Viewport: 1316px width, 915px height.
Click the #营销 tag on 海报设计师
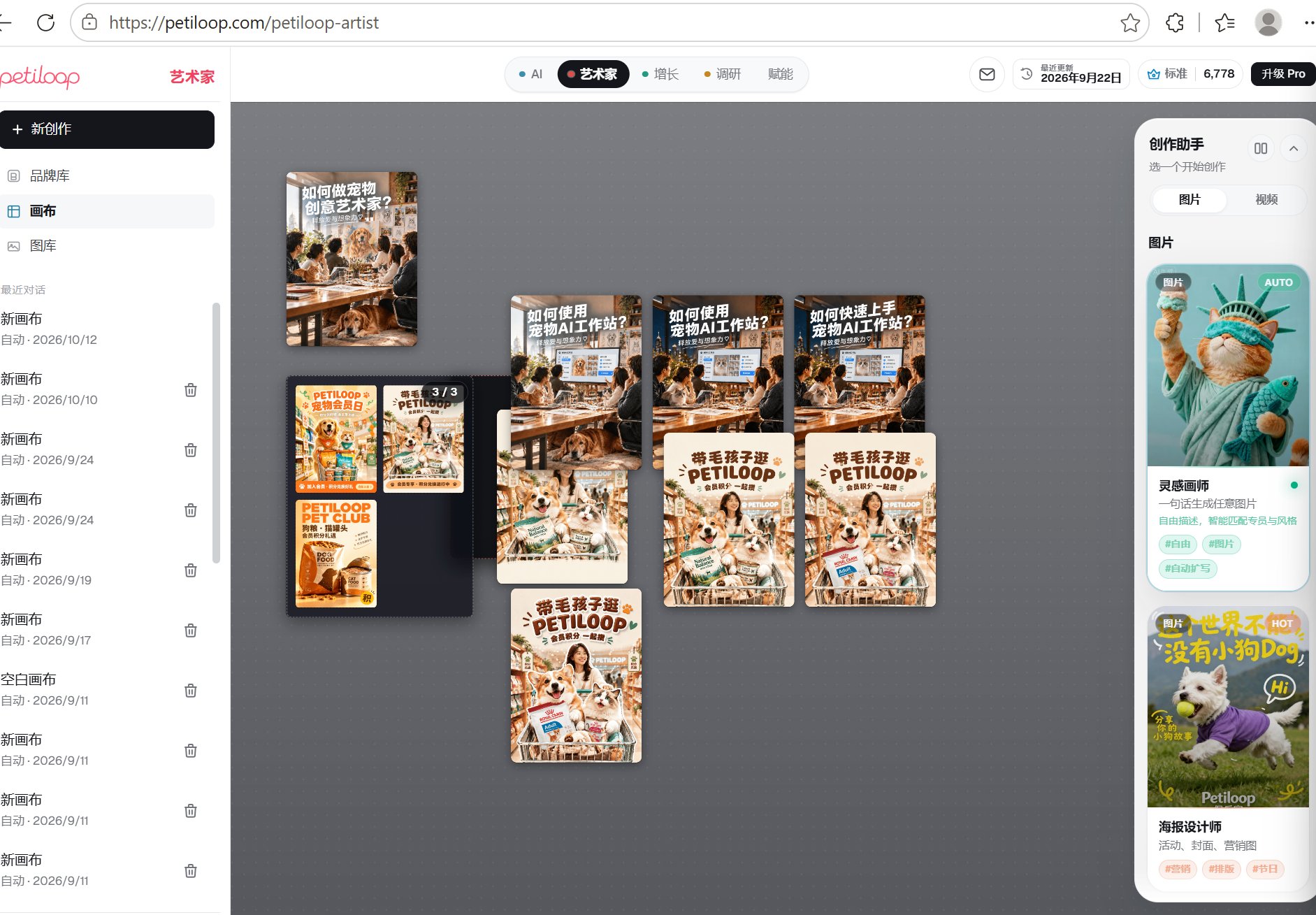[1178, 869]
